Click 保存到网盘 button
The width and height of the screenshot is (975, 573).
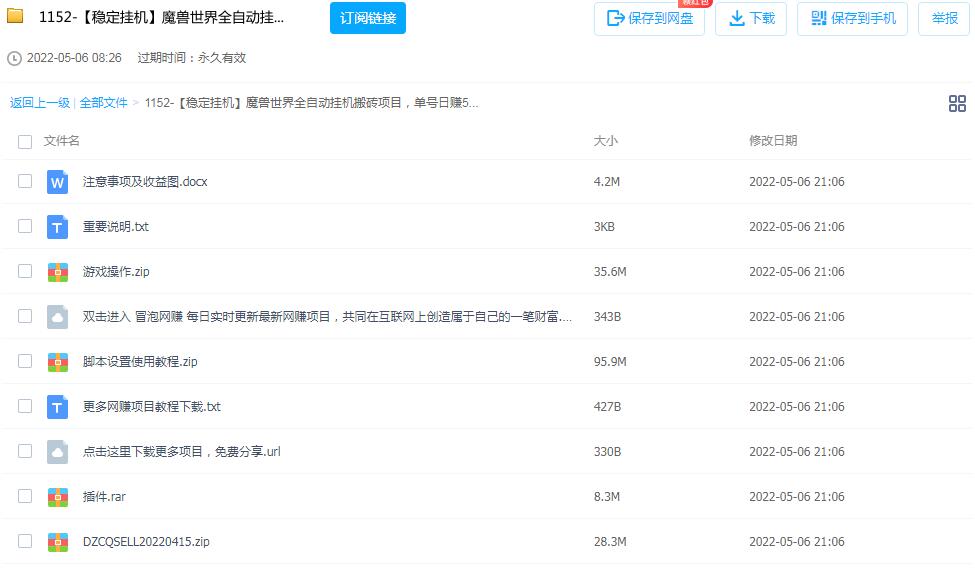coord(649,19)
